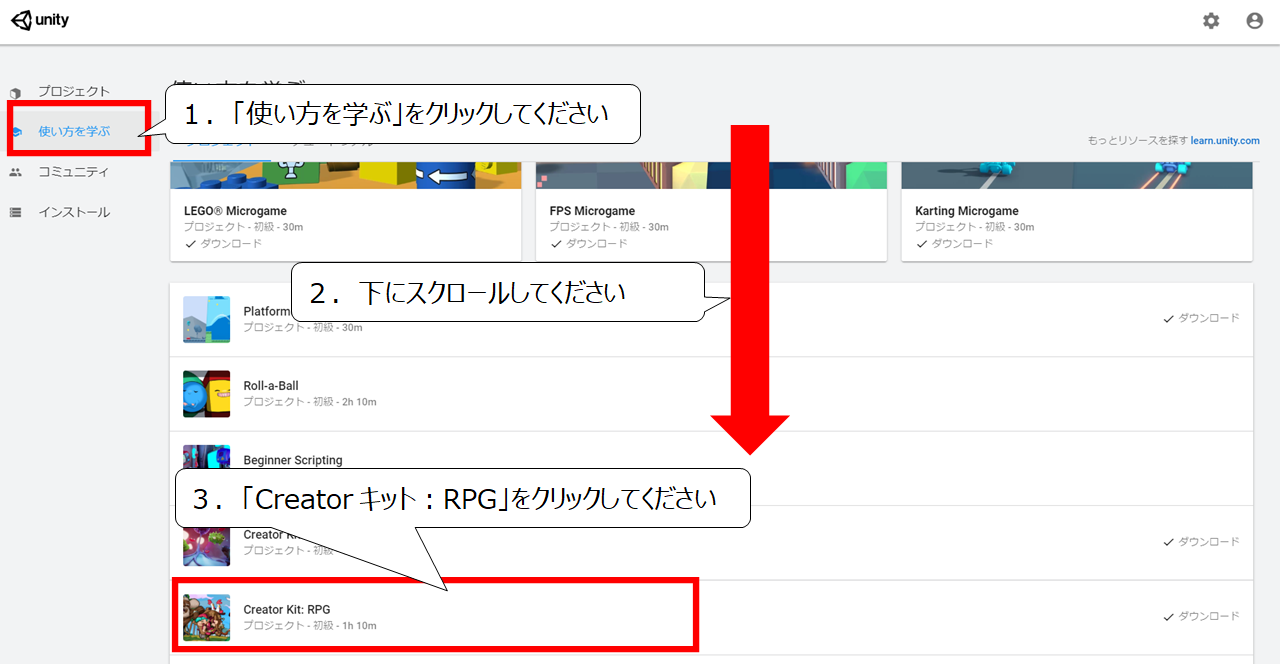Select the FPS Microgame title

point(592,211)
